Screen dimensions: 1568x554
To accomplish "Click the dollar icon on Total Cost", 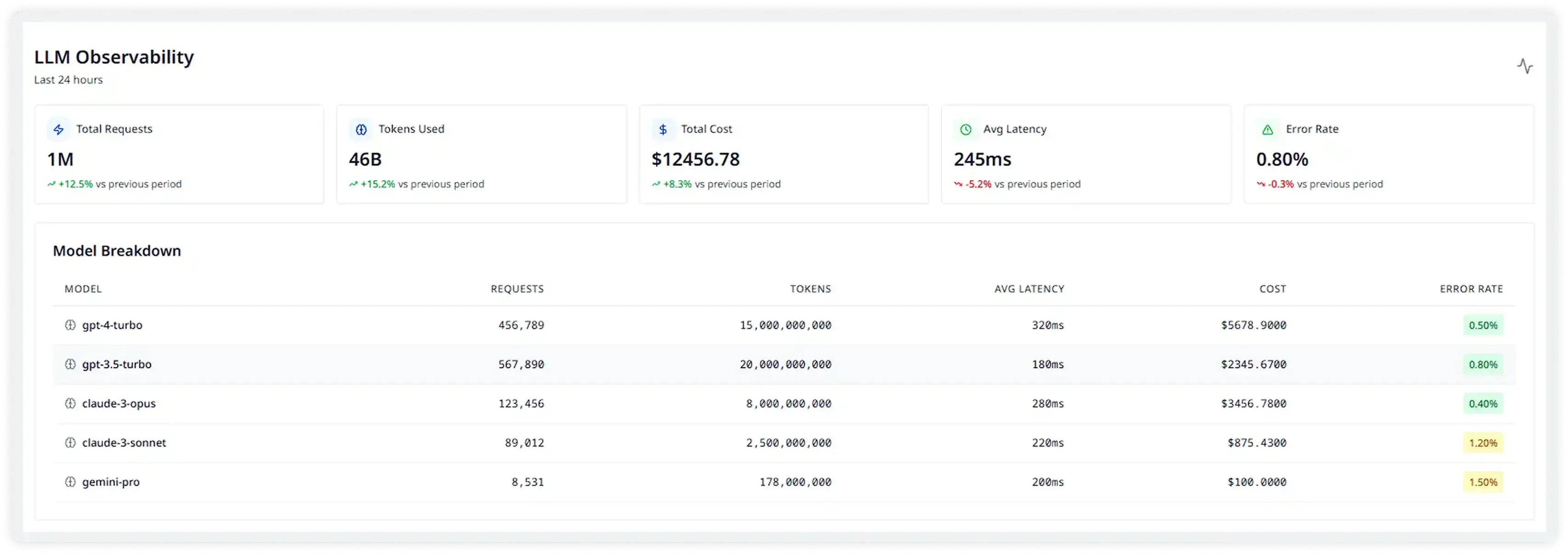I will coord(663,130).
